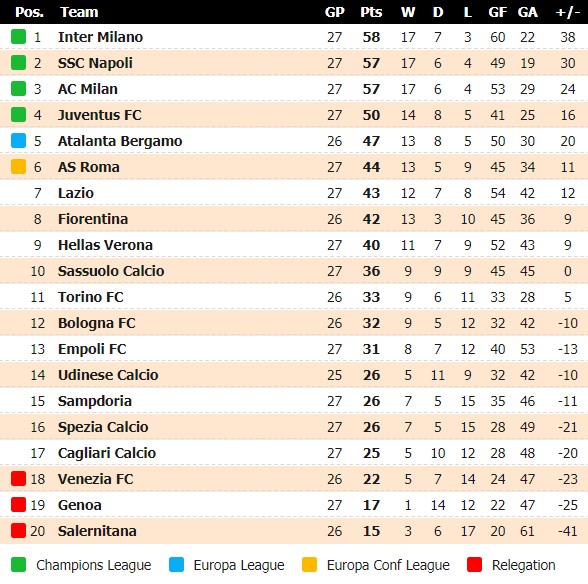Click the green Champions League legend square
The image size is (588, 584).
coord(18,564)
